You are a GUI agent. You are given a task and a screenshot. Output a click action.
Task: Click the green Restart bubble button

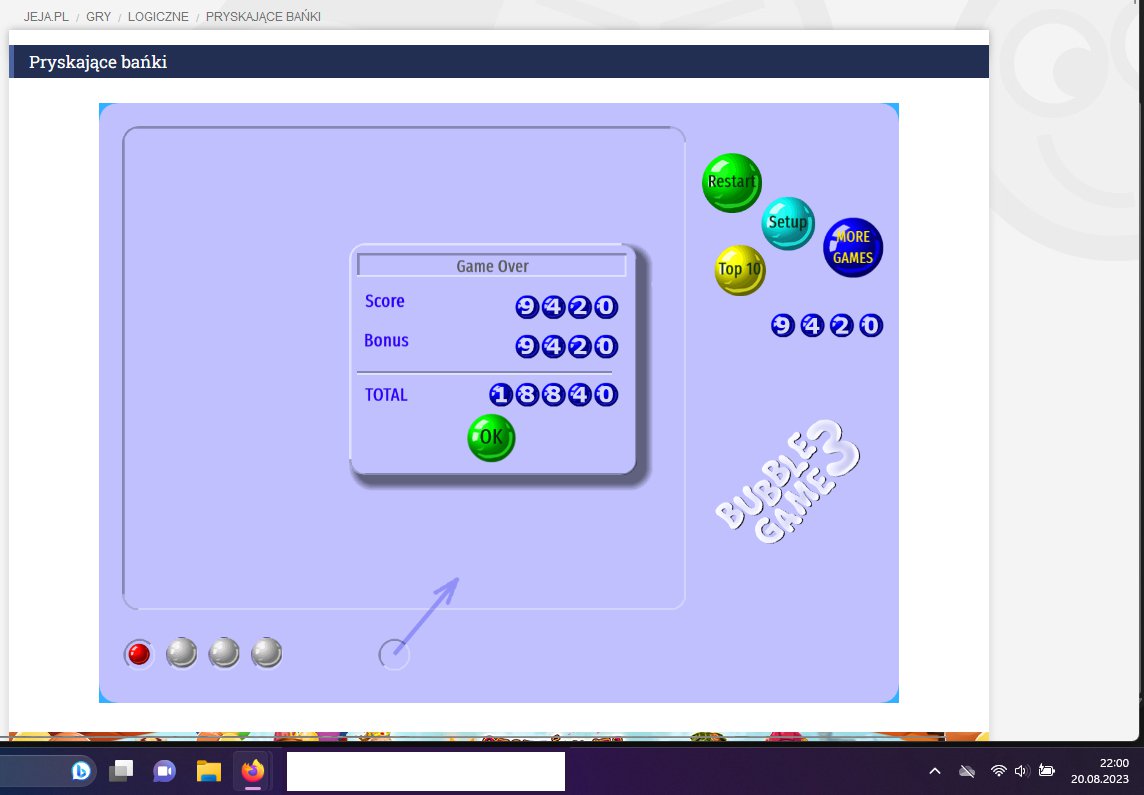tap(731, 182)
